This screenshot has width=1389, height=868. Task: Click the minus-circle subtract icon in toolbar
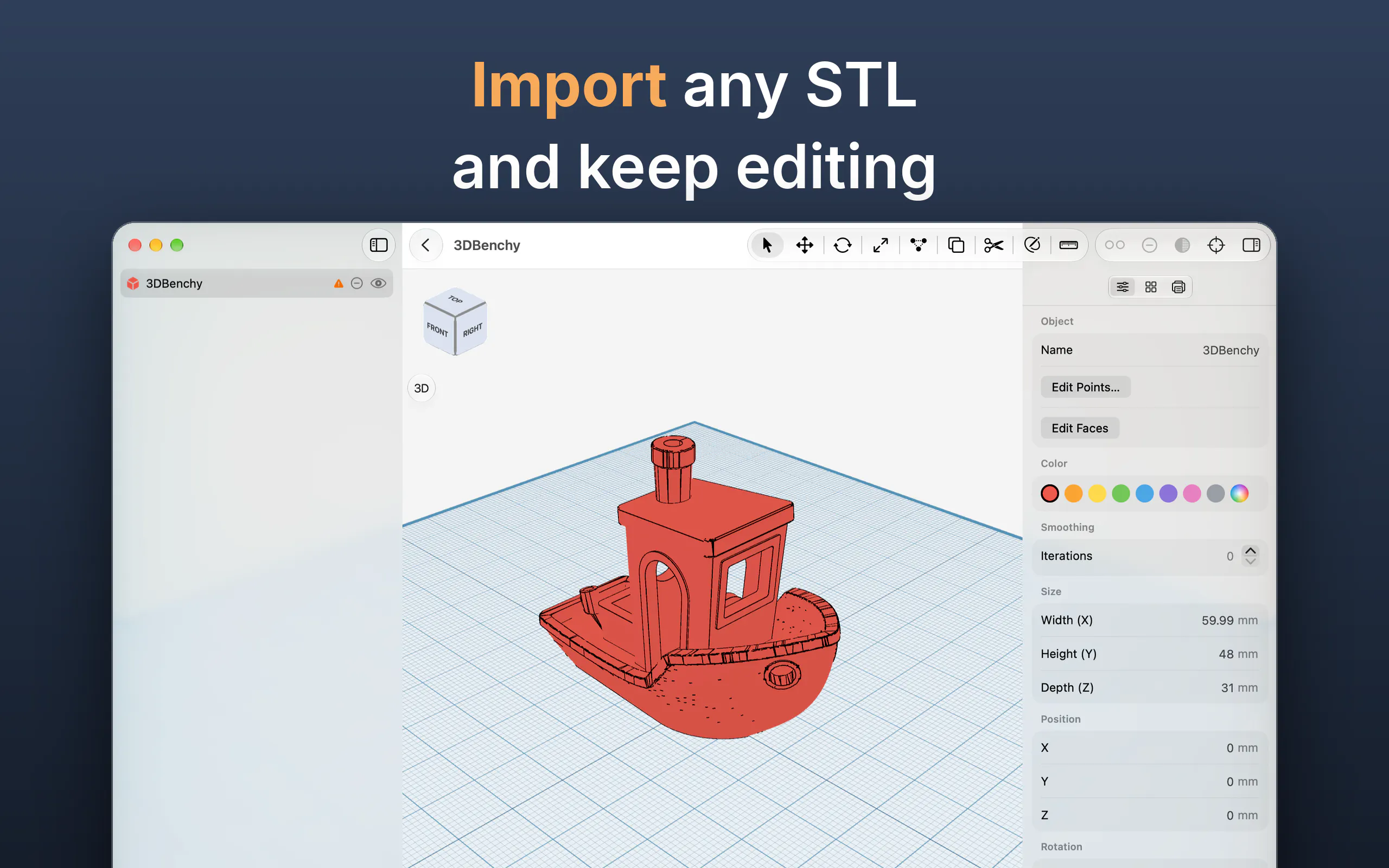pyautogui.click(x=1149, y=245)
